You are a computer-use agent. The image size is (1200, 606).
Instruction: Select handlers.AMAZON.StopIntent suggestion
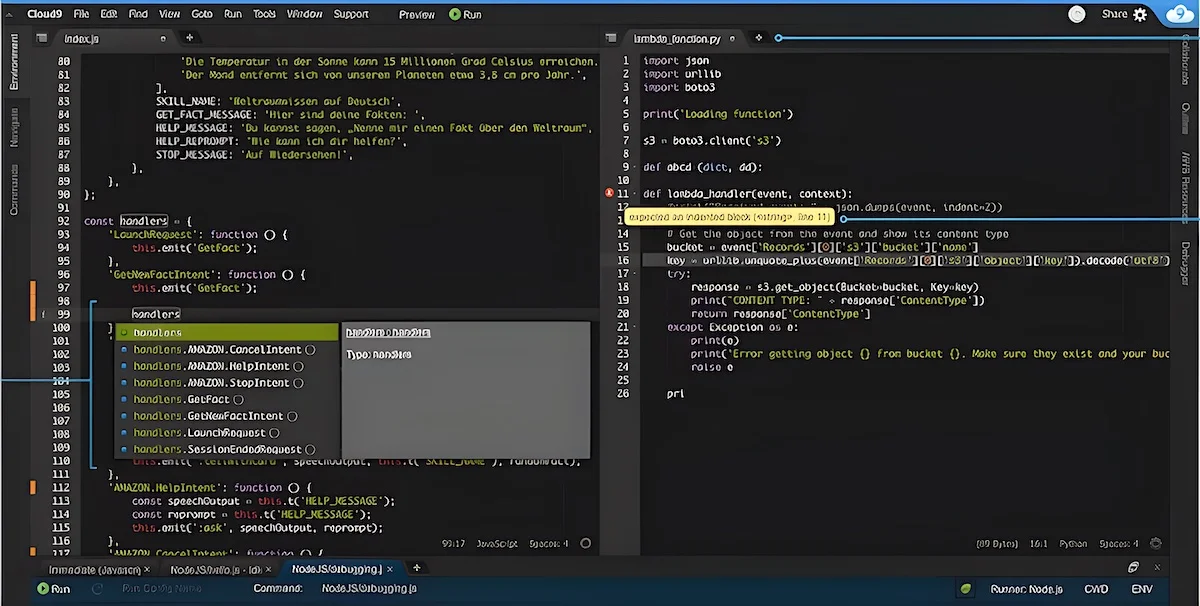pyautogui.click(x=227, y=383)
